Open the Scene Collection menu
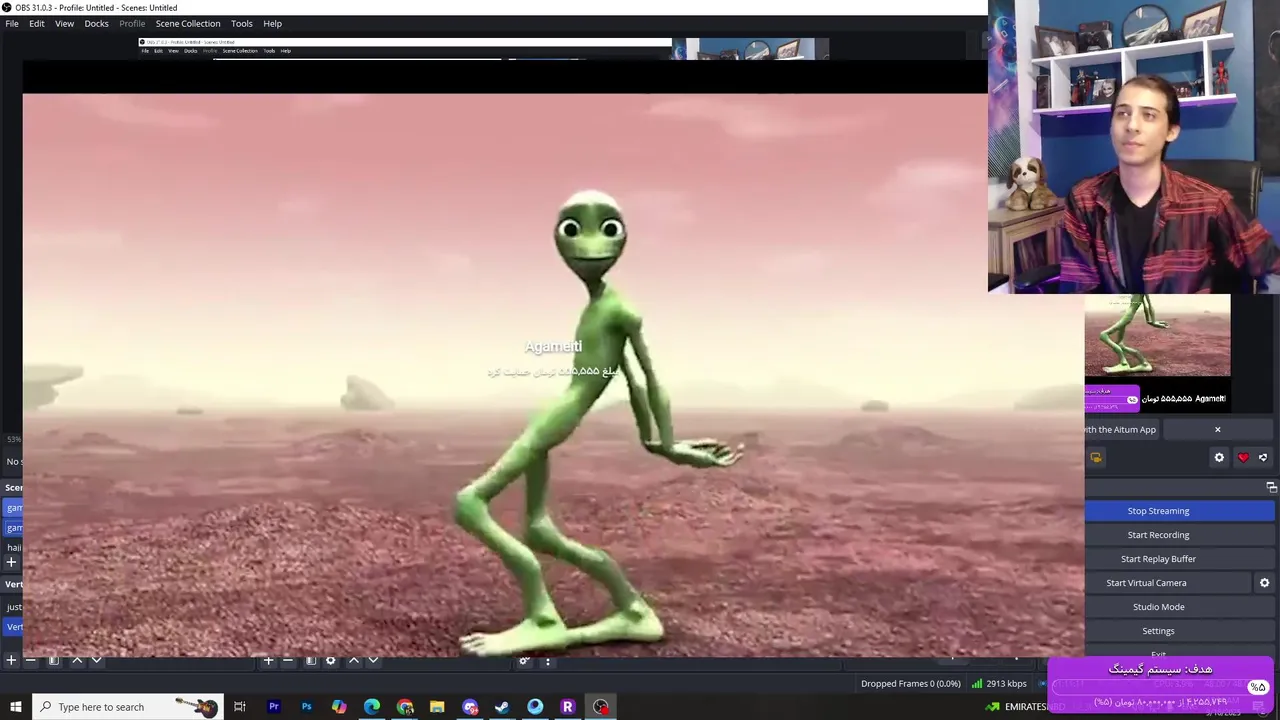 (x=188, y=23)
